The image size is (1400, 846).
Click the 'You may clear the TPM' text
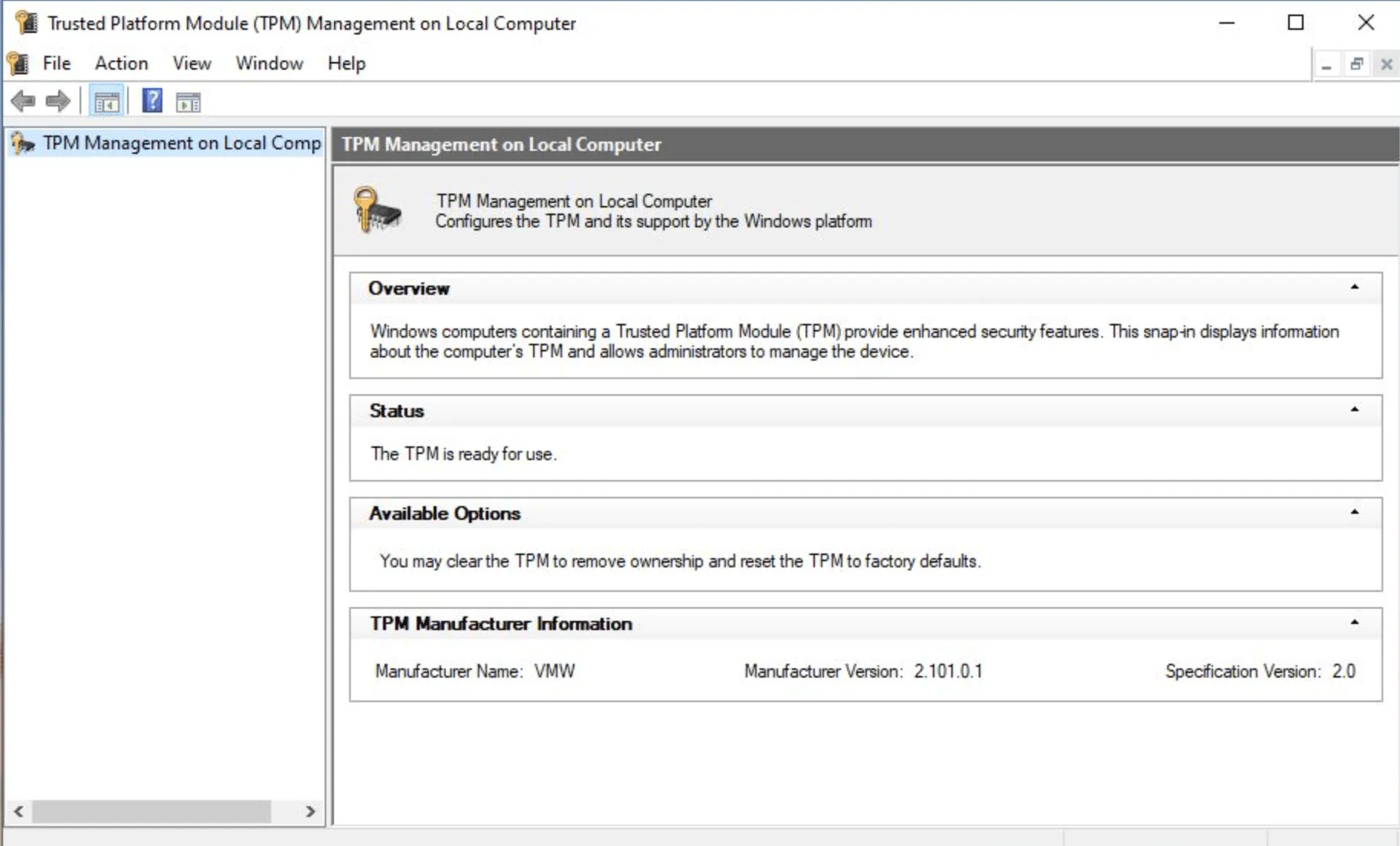tap(680, 561)
